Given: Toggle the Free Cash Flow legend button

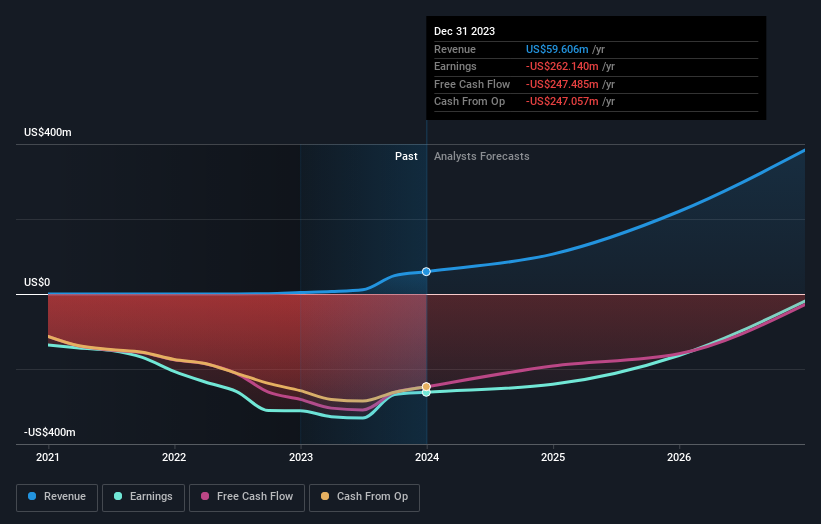Looking at the screenshot, I should pos(247,497).
